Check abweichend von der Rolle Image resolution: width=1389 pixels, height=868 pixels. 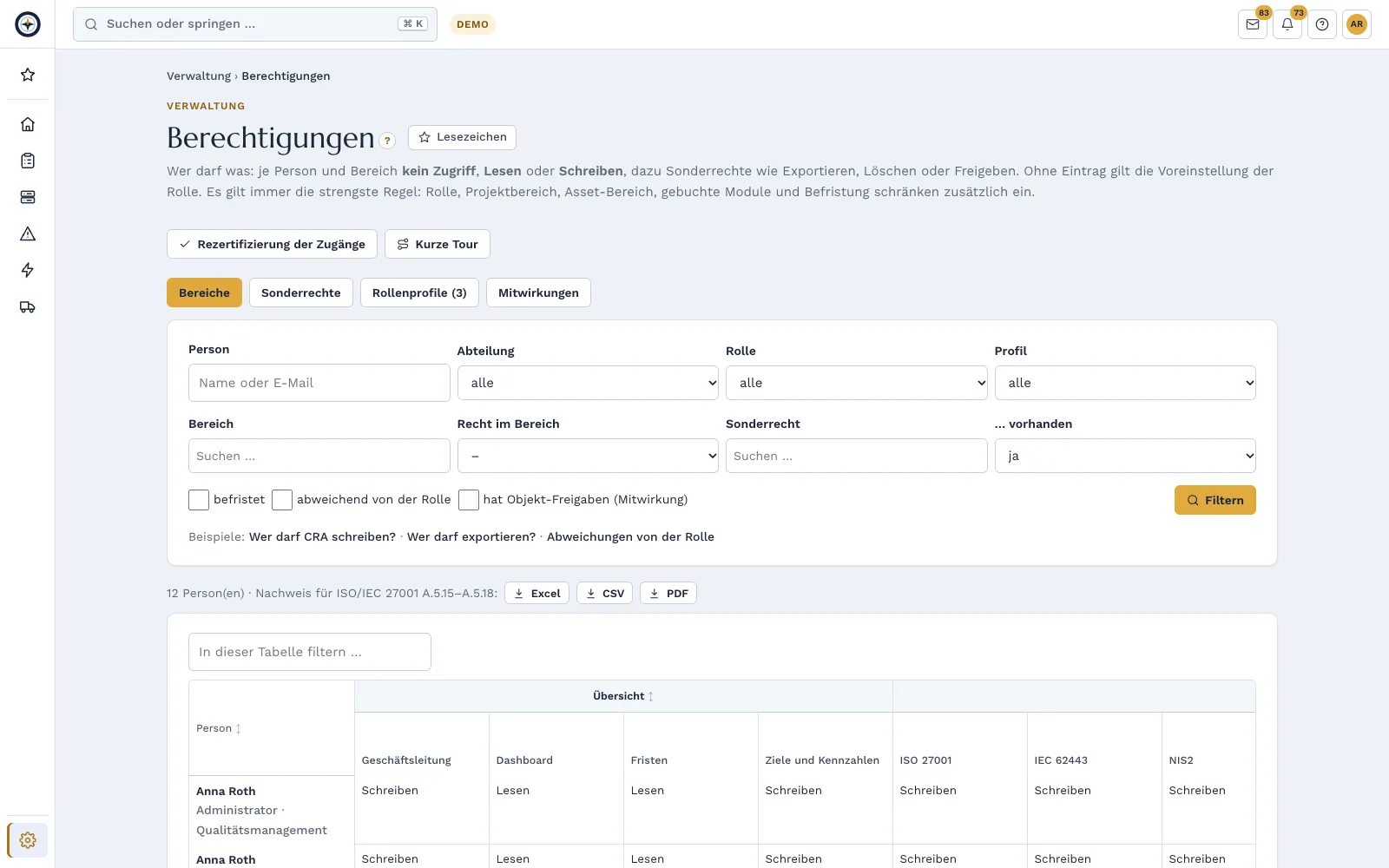coord(282,500)
